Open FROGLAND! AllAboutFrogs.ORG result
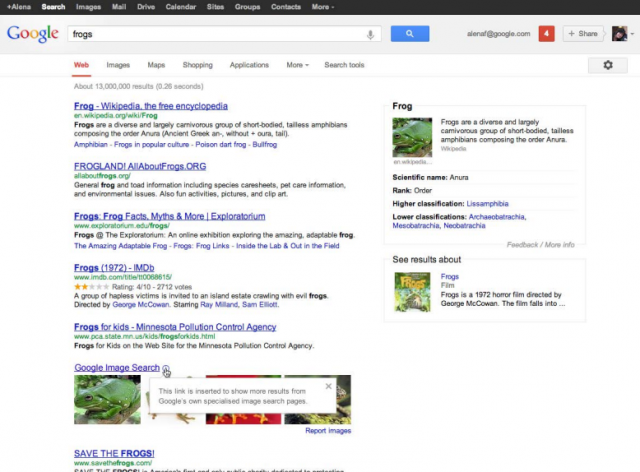This screenshot has width=640, height=472. [x=140, y=167]
